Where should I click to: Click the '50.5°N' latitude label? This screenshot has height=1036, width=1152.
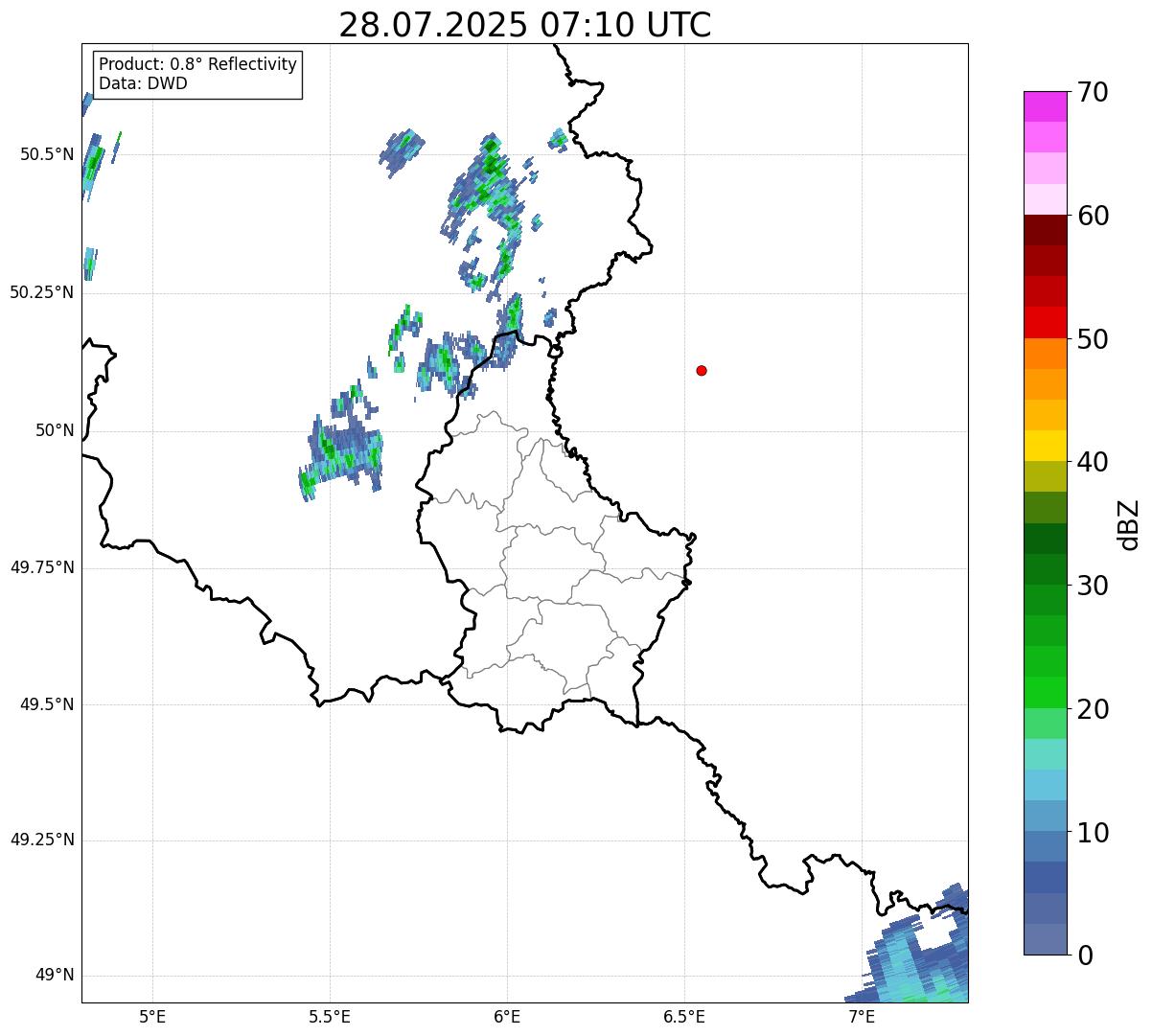pyautogui.click(x=47, y=154)
